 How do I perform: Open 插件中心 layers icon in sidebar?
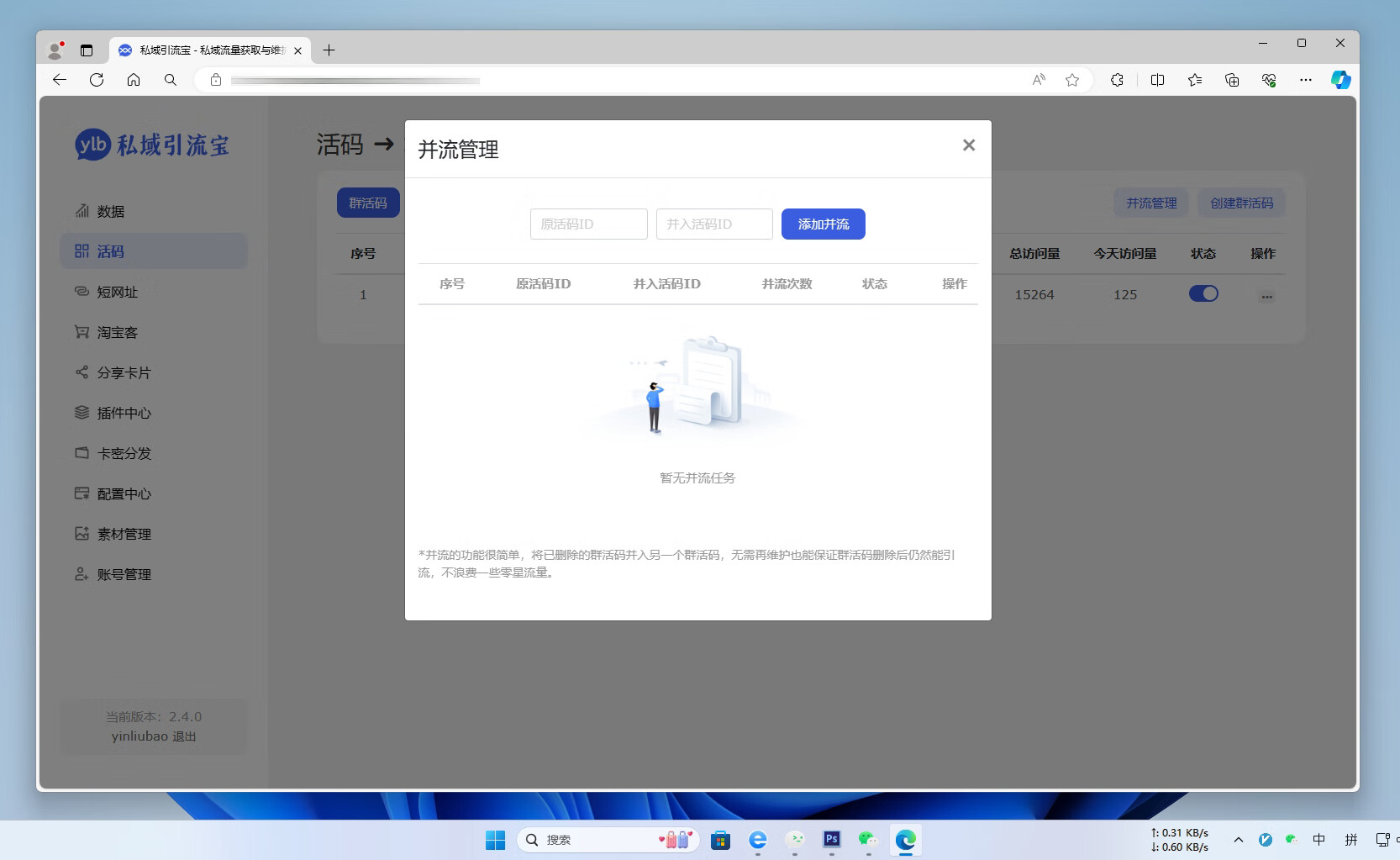click(82, 413)
